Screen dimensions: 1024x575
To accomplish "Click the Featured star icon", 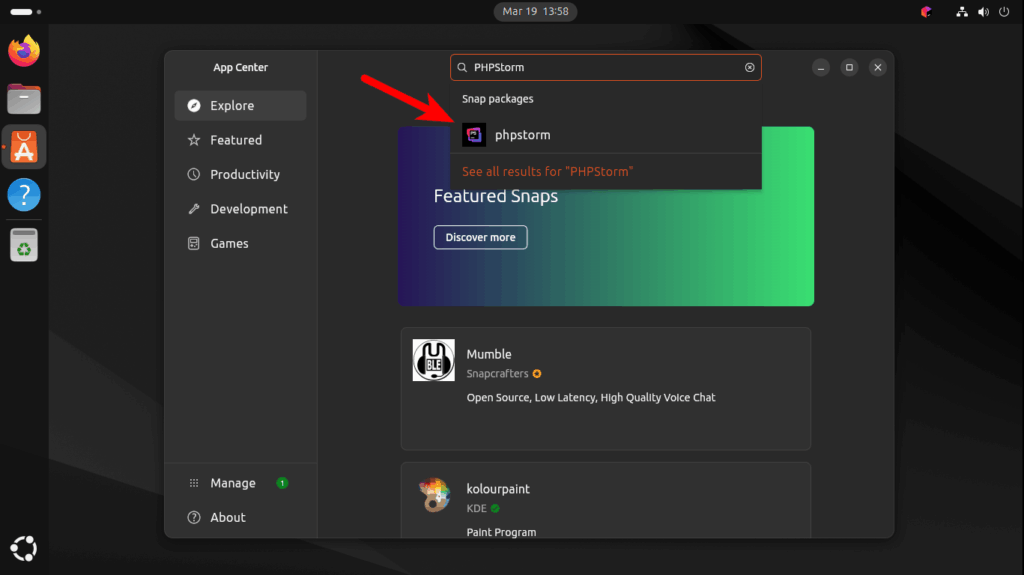I will [194, 140].
